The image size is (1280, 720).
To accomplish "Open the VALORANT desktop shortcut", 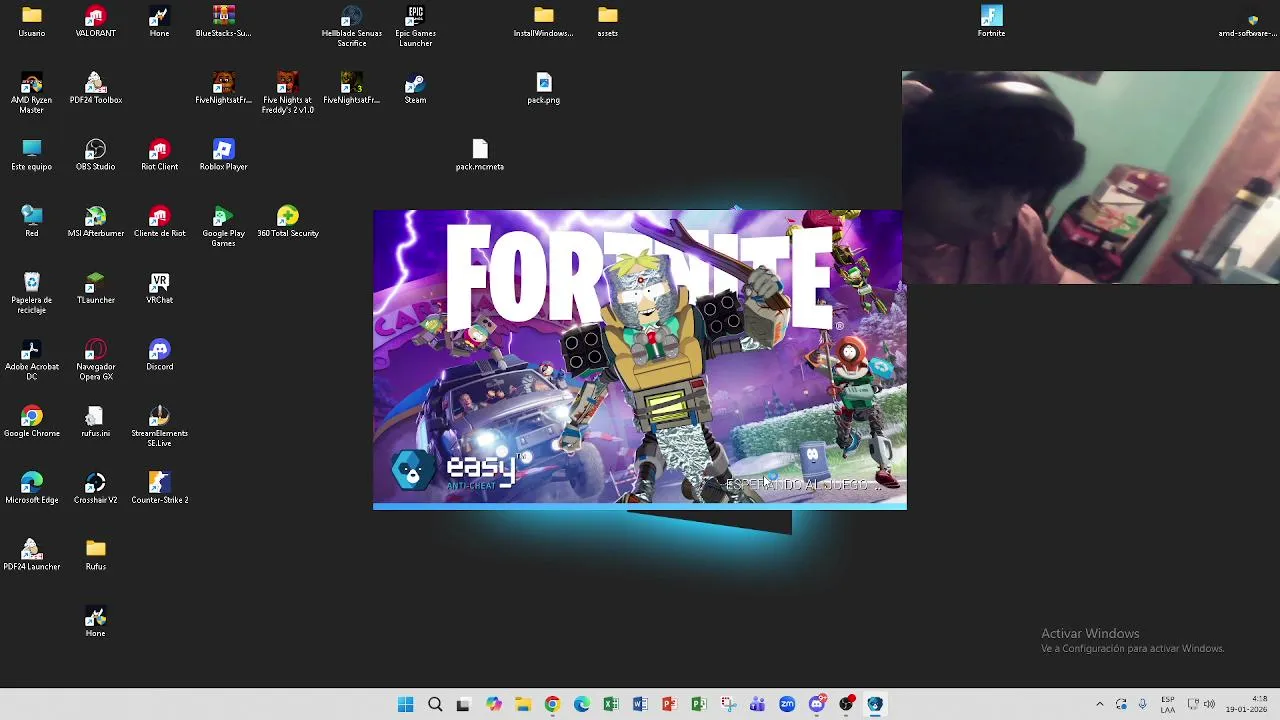I will tap(95, 21).
